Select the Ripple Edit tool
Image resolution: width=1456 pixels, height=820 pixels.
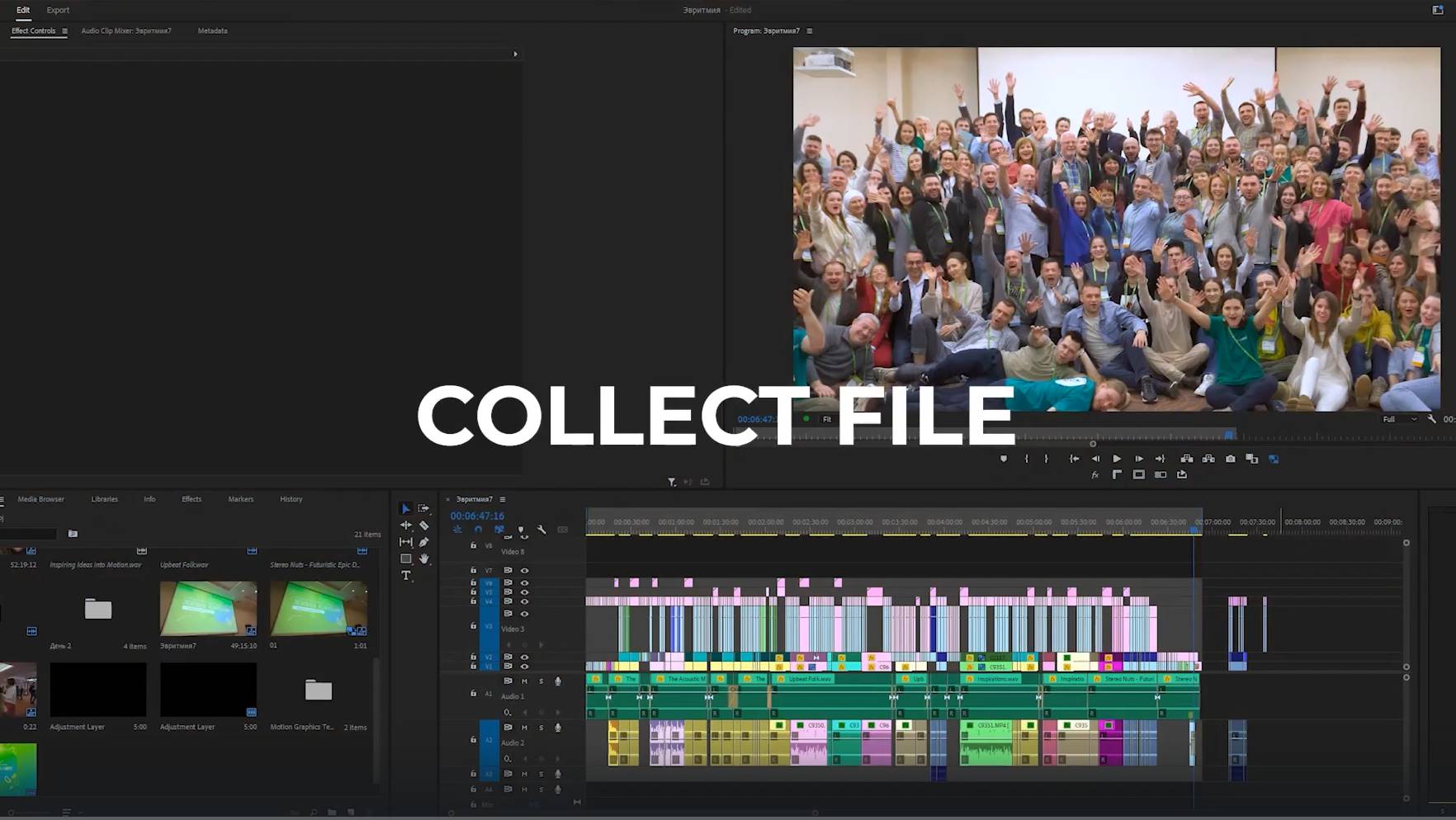pos(405,525)
